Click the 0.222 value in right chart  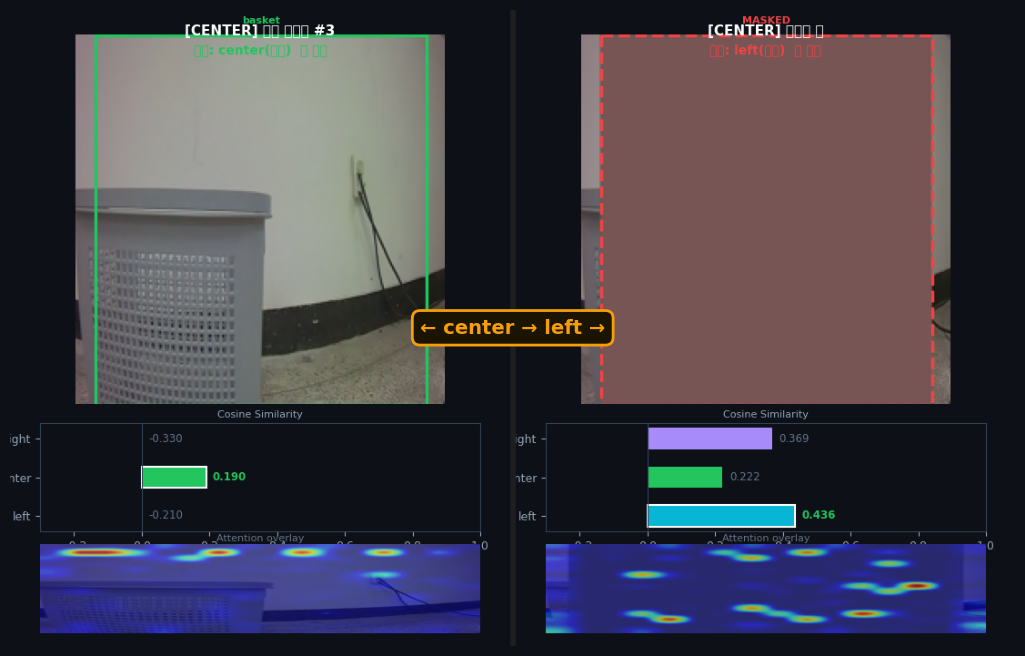point(745,477)
